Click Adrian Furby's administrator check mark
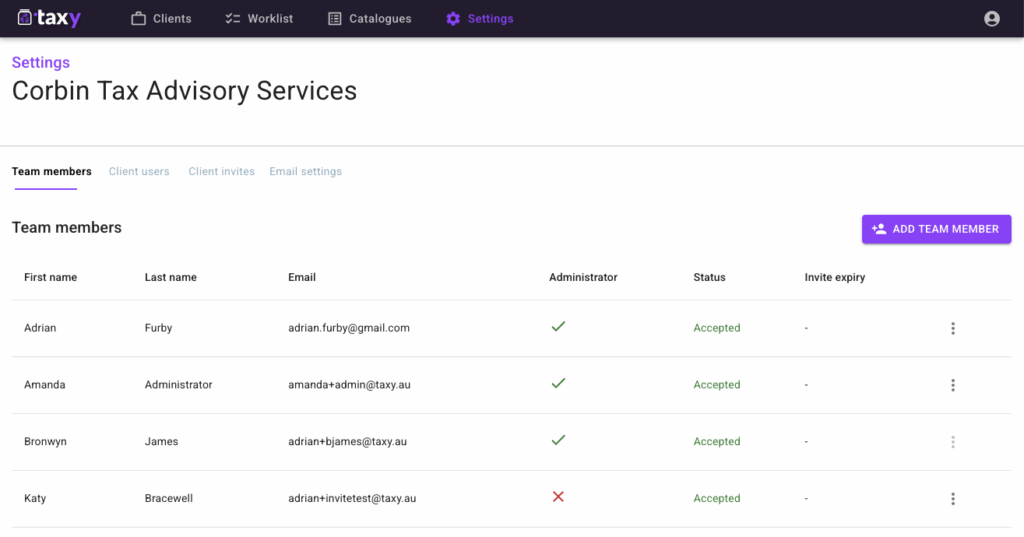Screen dimensions: 1024x537 point(558,326)
